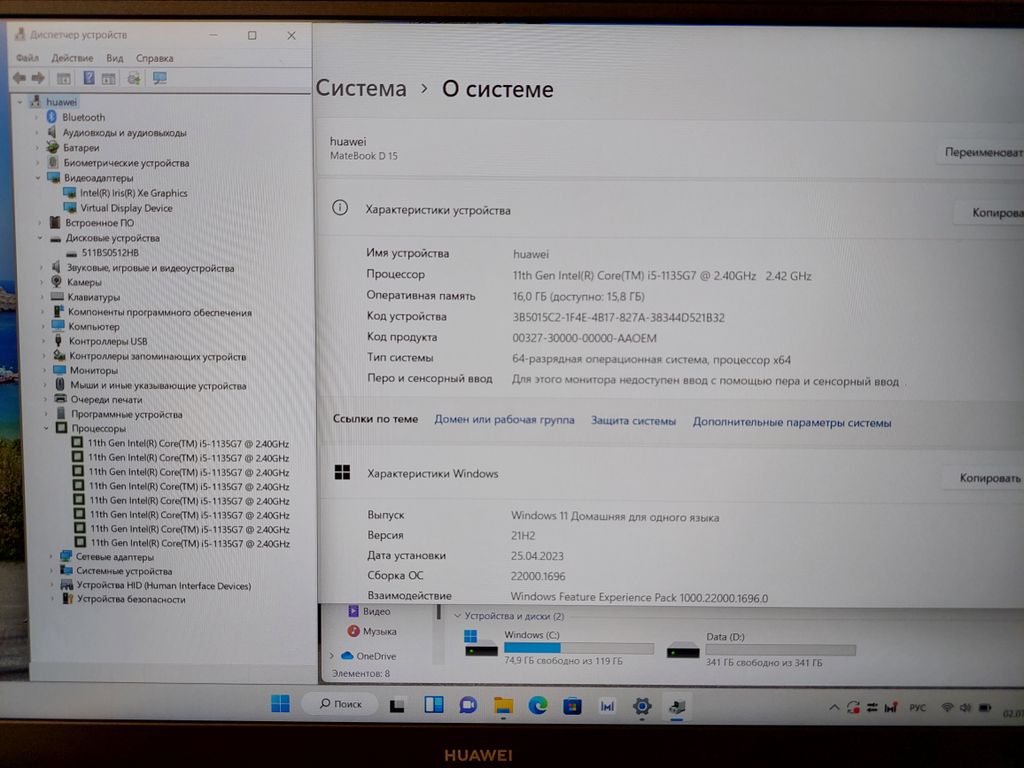Select the Windows (C:) drive in File Explorer

click(559, 647)
